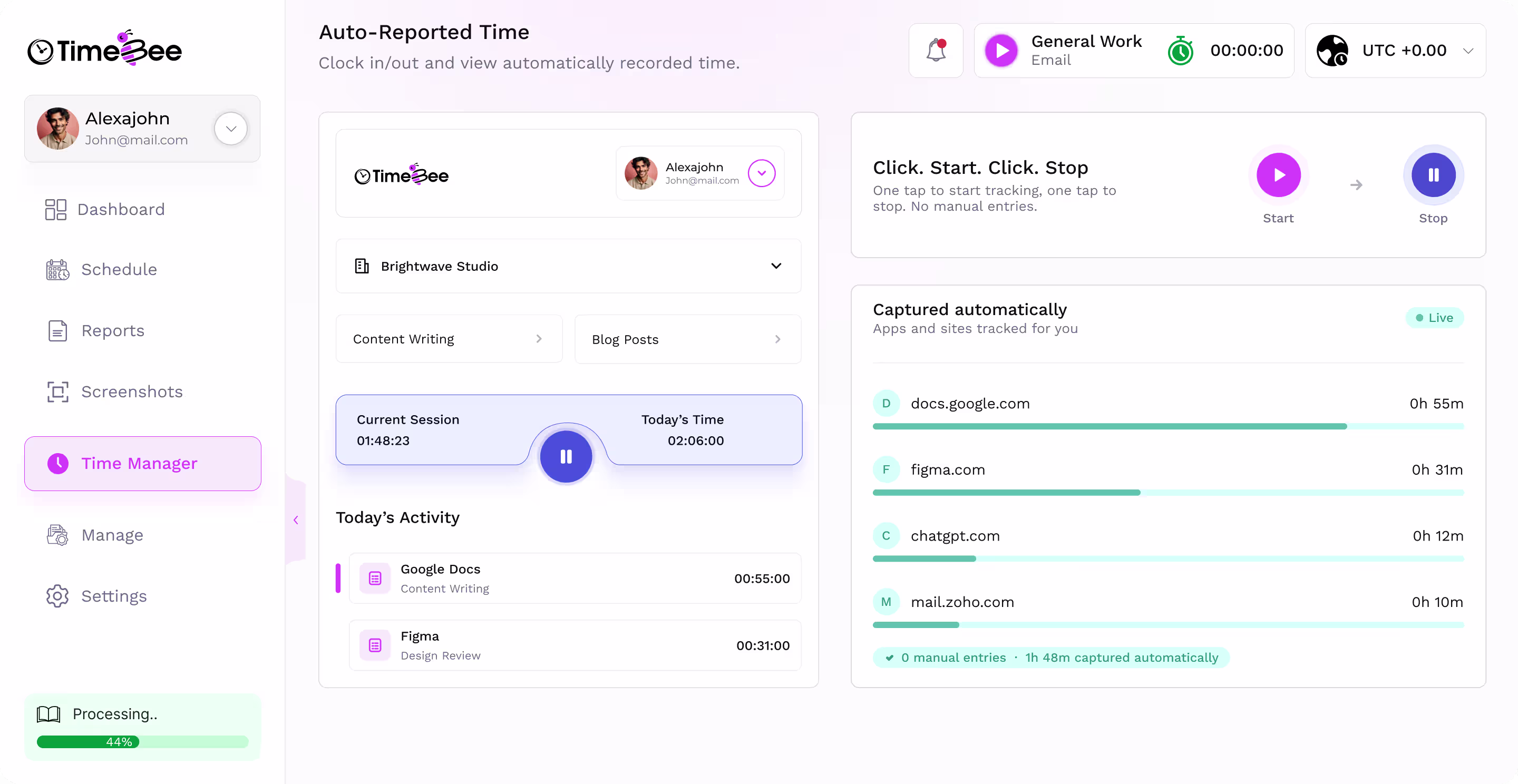Expand the UTC +0.00 timezone dropdown
The height and width of the screenshot is (784, 1518).
click(x=1468, y=51)
